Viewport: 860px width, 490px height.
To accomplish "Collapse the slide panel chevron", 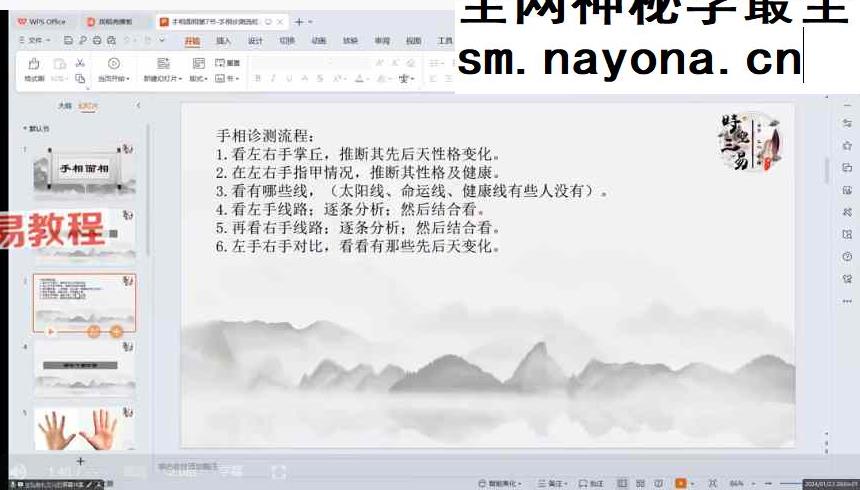I will tap(138, 105).
